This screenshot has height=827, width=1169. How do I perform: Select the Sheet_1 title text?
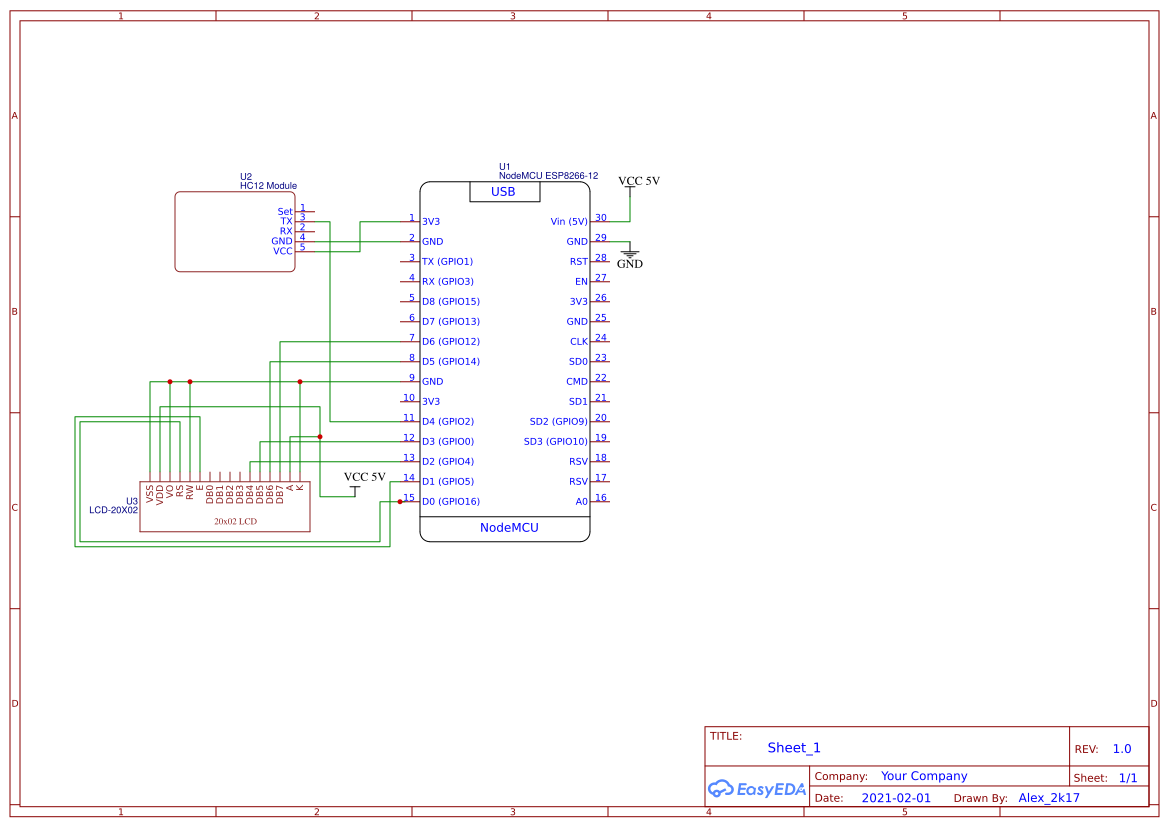click(x=793, y=747)
